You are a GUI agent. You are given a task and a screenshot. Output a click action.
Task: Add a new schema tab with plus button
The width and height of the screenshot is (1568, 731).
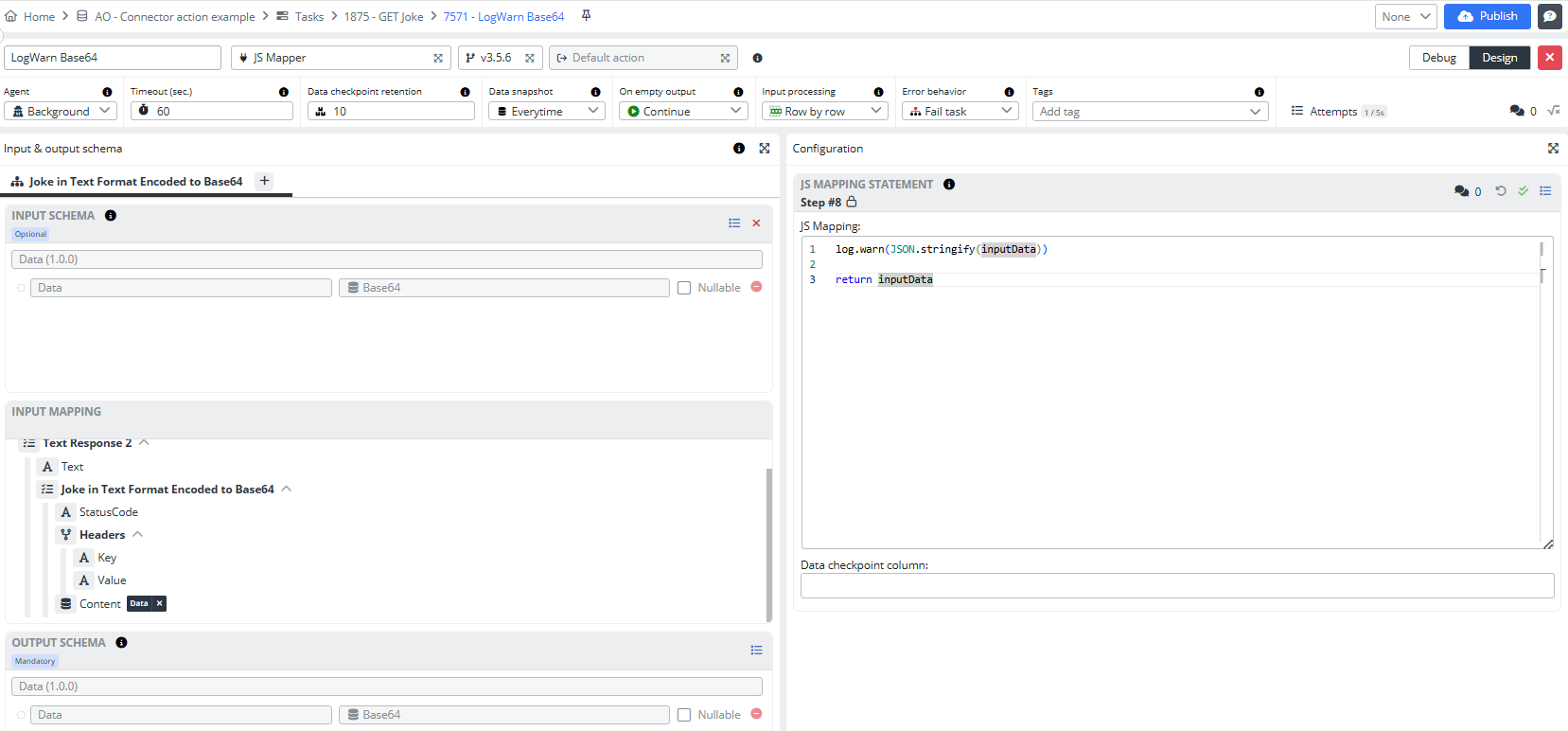pos(265,181)
